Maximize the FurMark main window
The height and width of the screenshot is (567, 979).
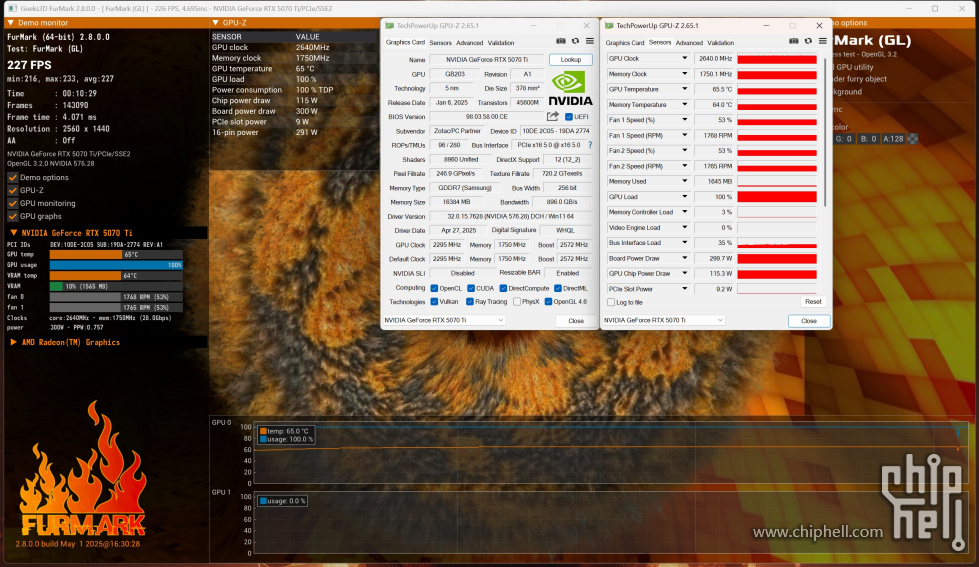coord(935,8)
